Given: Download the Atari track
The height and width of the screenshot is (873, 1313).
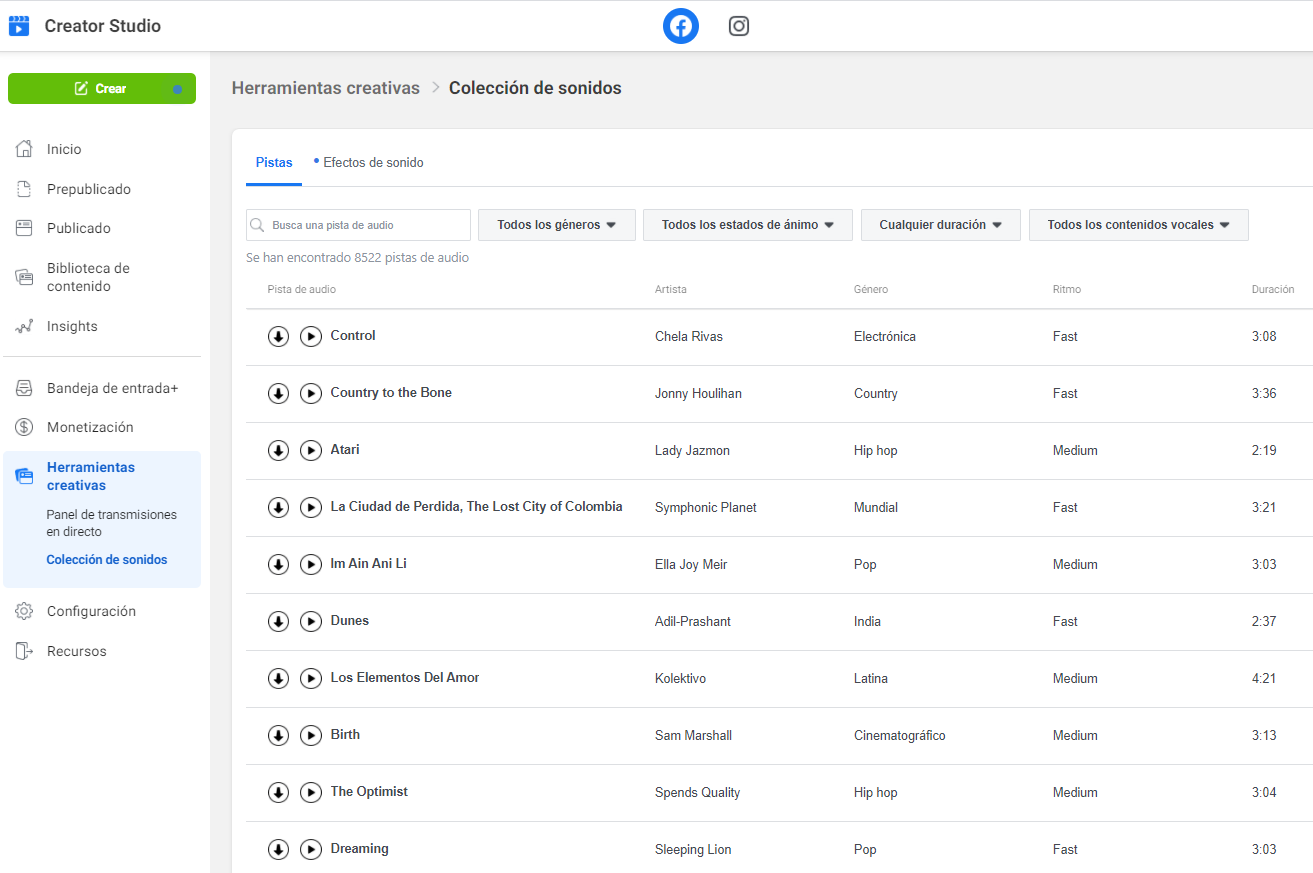Looking at the screenshot, I should click(278, 451).
